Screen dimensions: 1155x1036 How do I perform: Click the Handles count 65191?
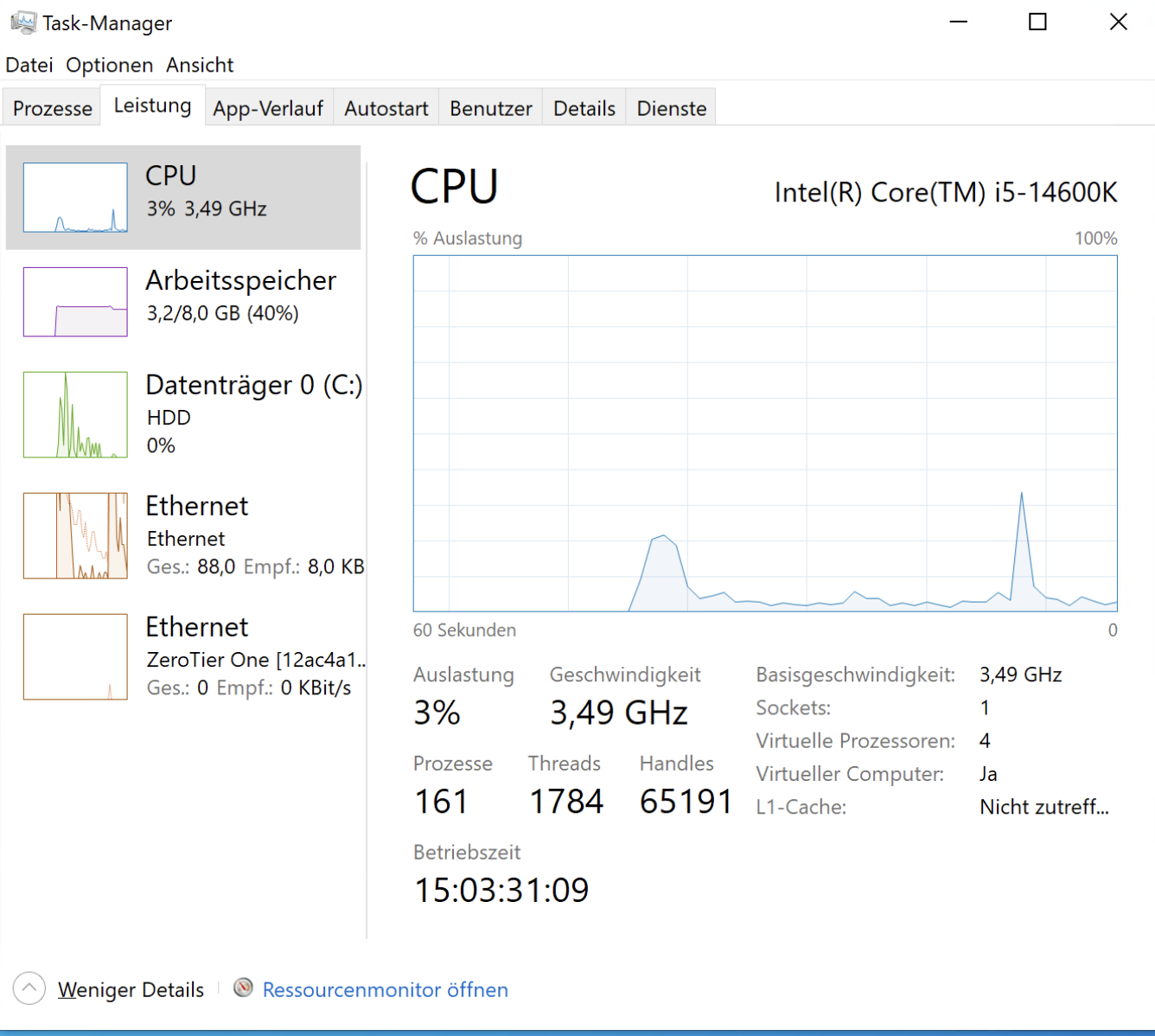[686, 802]
